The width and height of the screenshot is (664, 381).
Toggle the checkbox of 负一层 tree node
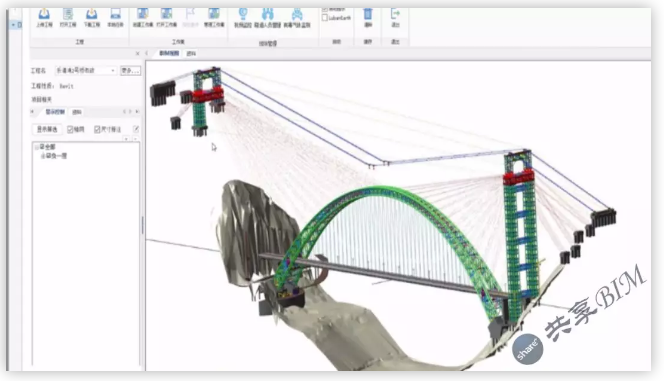point(48,156)
